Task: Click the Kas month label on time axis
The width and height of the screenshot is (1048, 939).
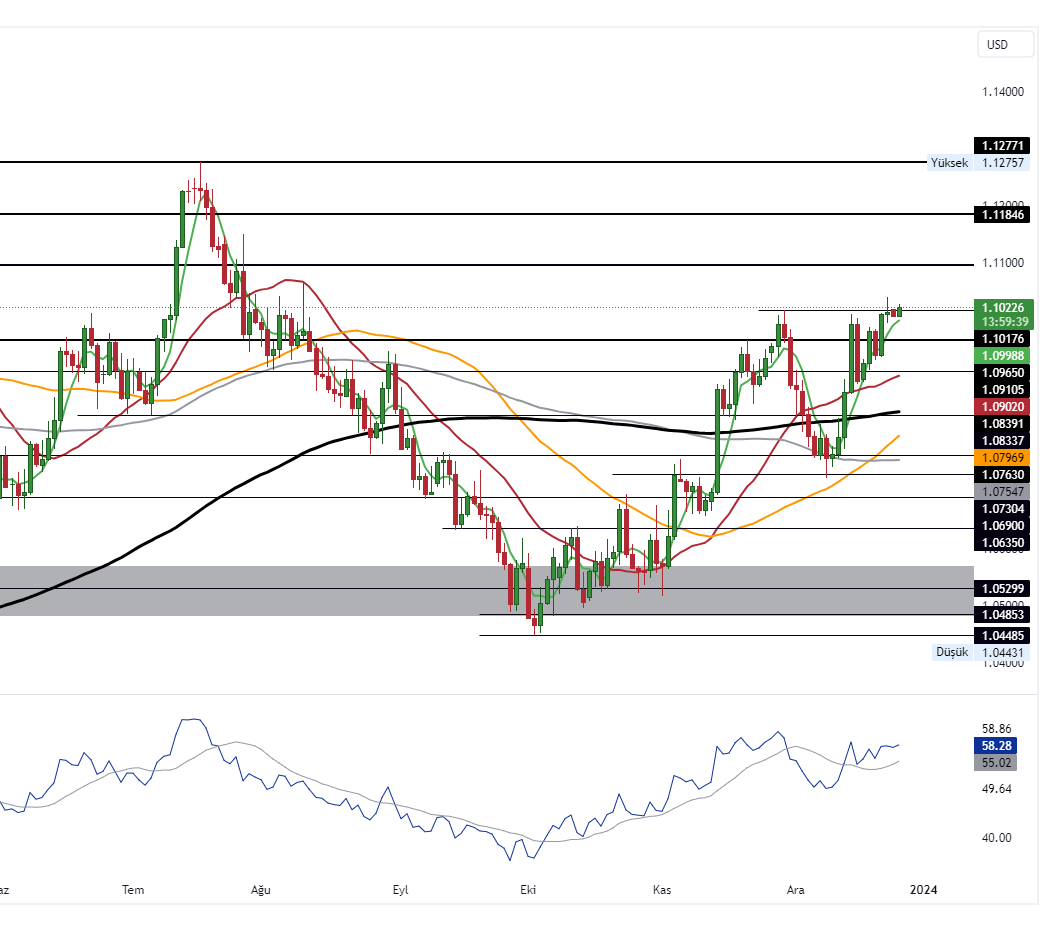Action: coord(661,889)
